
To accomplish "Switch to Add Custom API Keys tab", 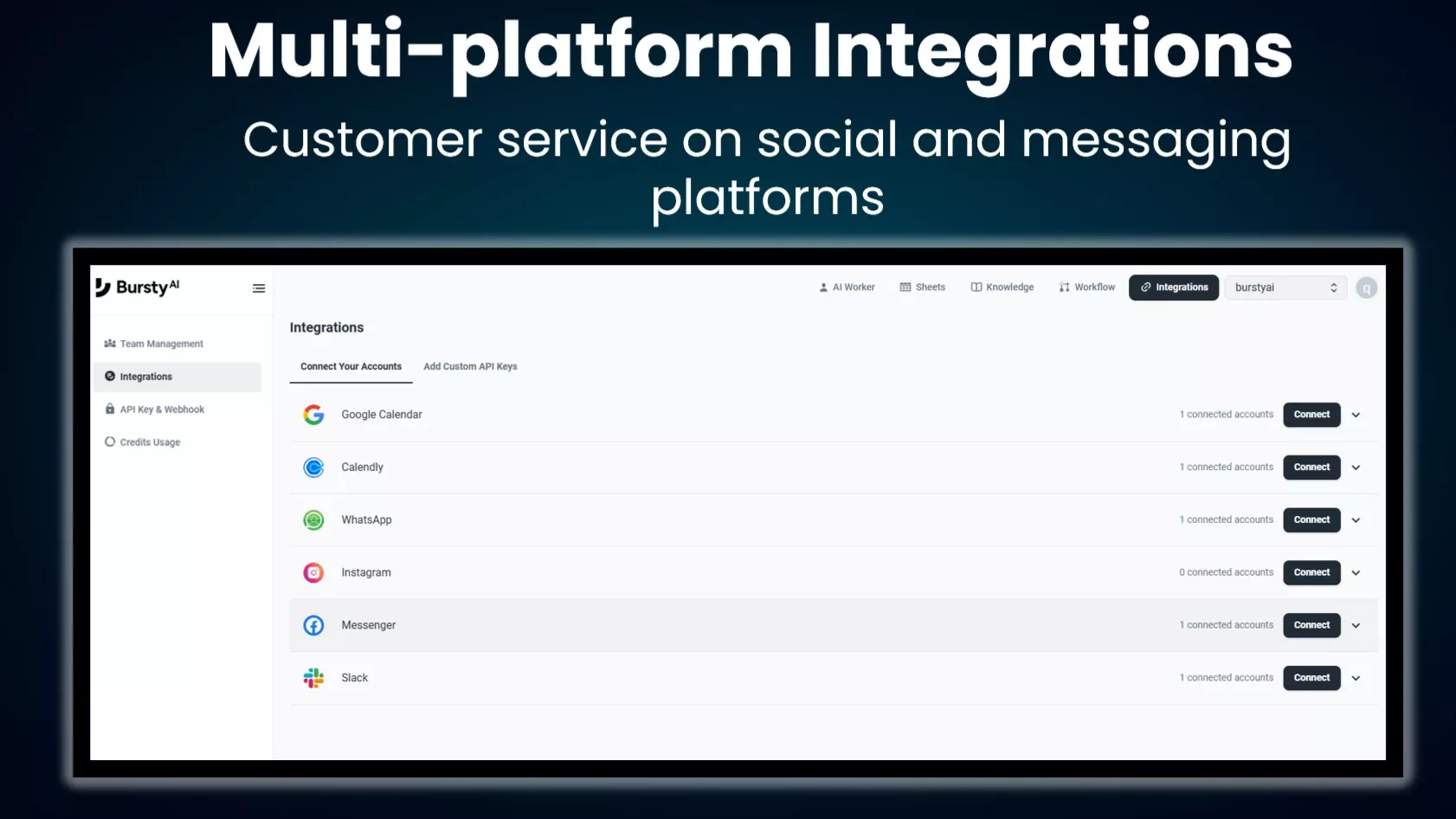I will (470, 367).
